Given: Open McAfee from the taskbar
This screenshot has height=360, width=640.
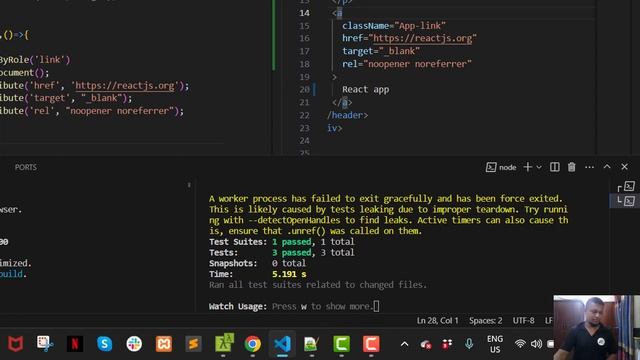Looking at the screenshot, I should click(x=16, y=344).
